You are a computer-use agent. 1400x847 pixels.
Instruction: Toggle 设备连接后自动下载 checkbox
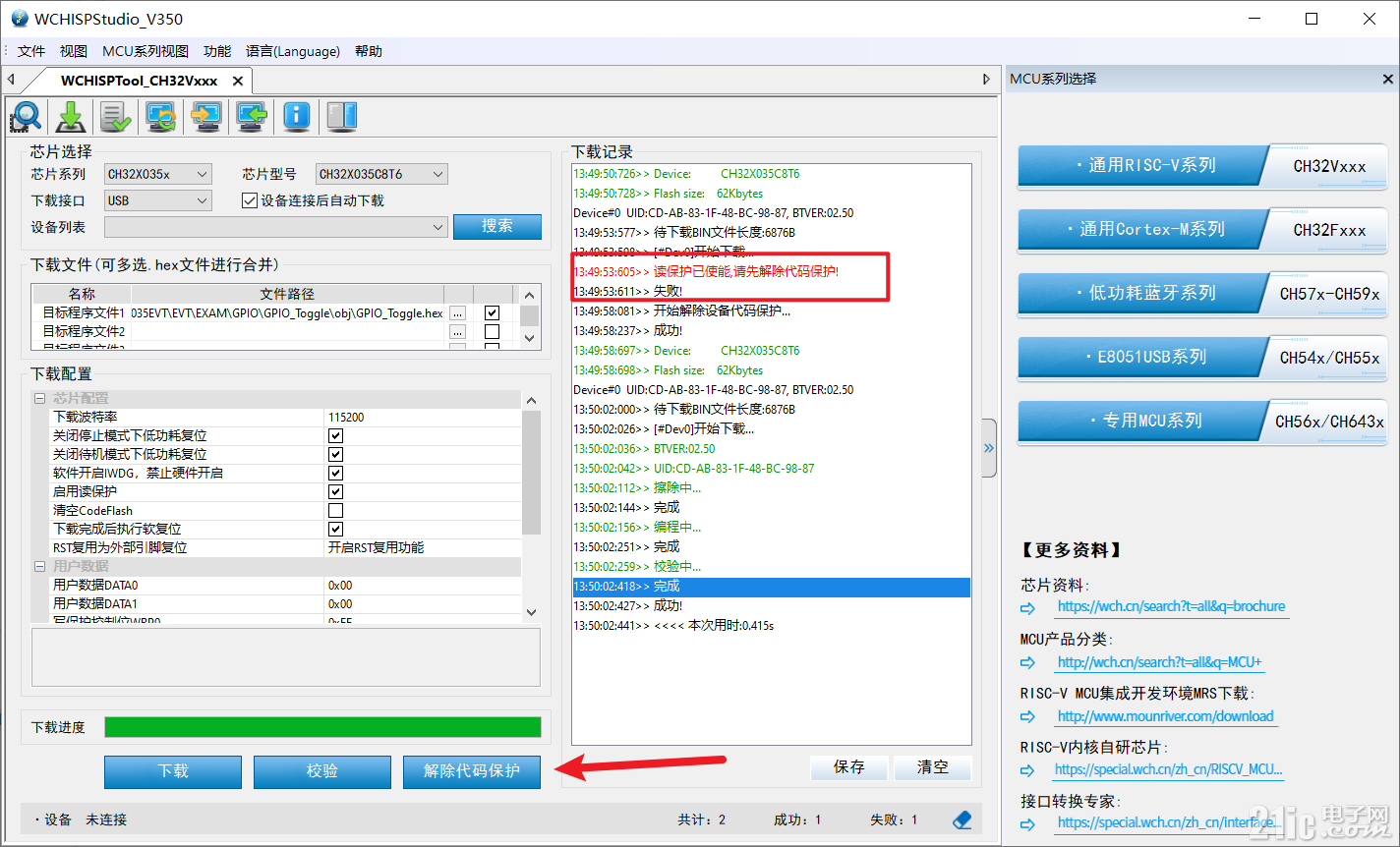250,200
